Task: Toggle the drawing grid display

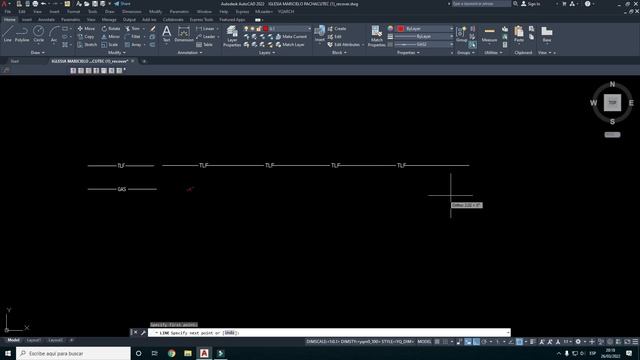Action: click(437, 342)
